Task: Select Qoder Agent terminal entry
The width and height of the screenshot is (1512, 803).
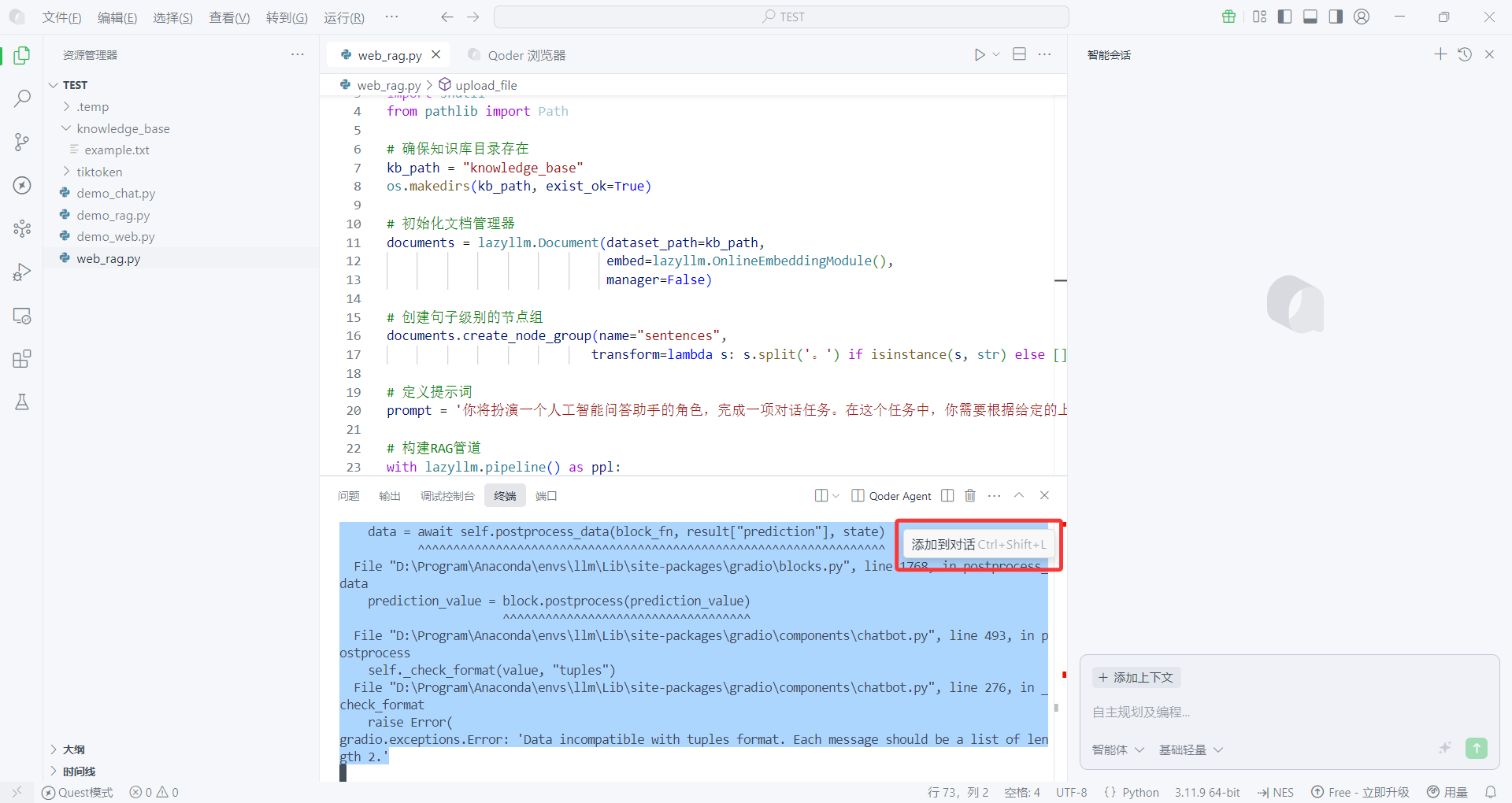Action: (891, 496)
